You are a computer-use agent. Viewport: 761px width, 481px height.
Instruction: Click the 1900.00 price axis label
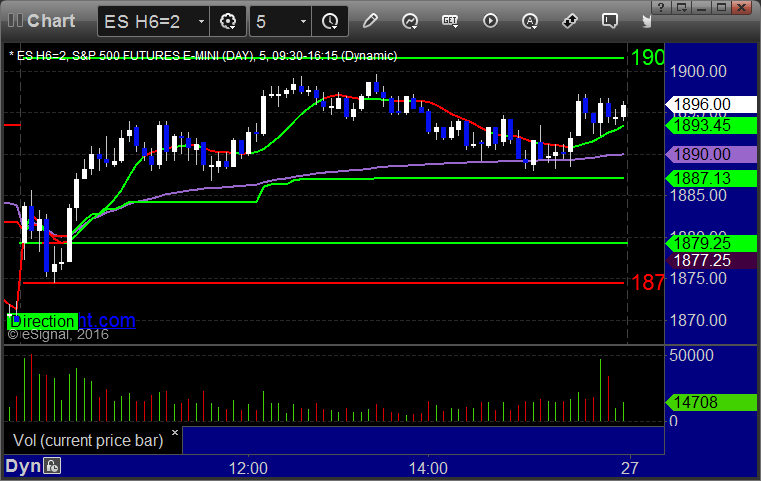click(698, 72)
